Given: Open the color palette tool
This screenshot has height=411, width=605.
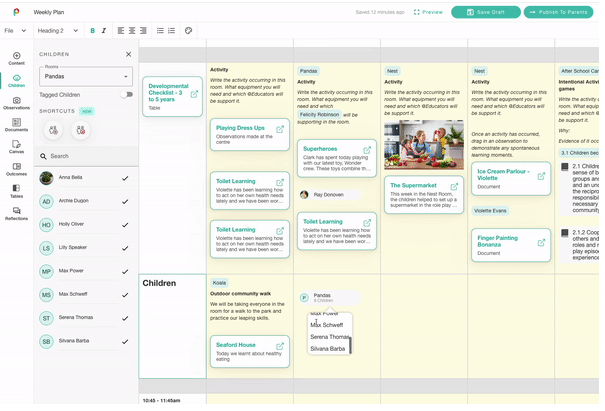Looking at the screenshot, I should [188, 31].
